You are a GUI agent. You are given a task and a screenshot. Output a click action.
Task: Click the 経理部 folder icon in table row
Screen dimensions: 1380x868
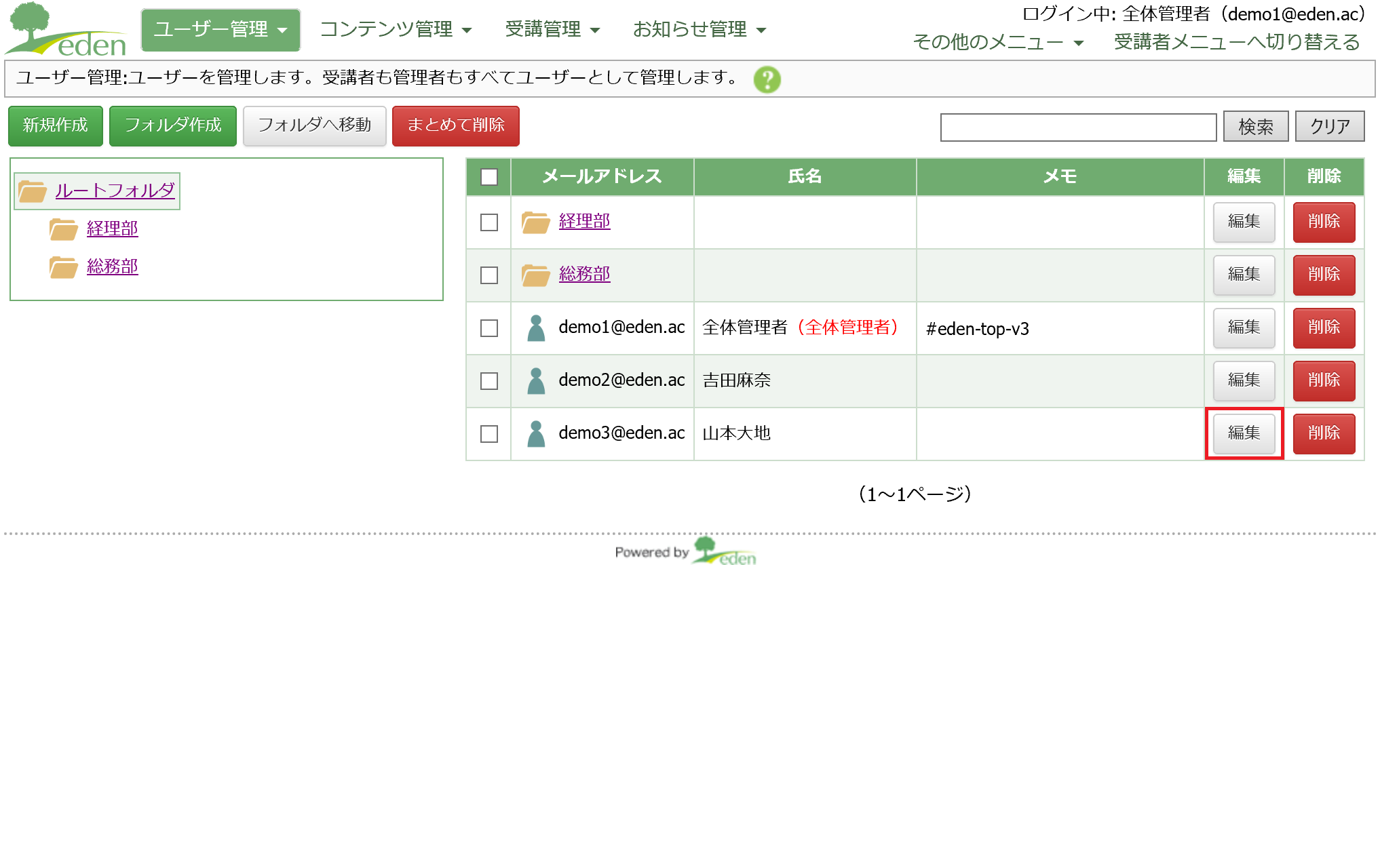[535, 222]
